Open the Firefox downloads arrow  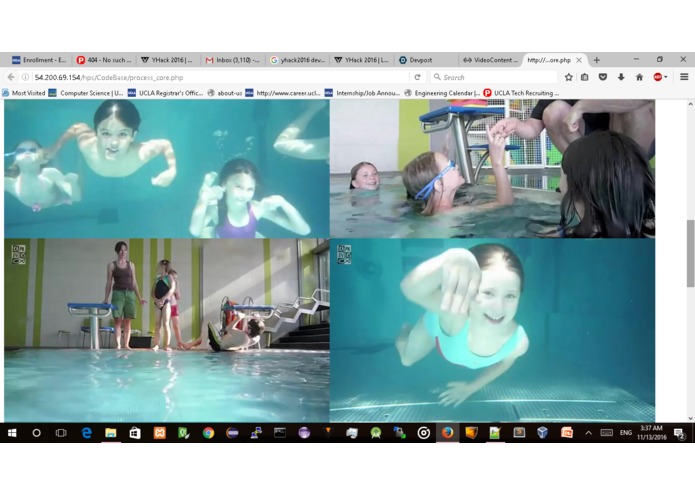[x=621, y=77]
